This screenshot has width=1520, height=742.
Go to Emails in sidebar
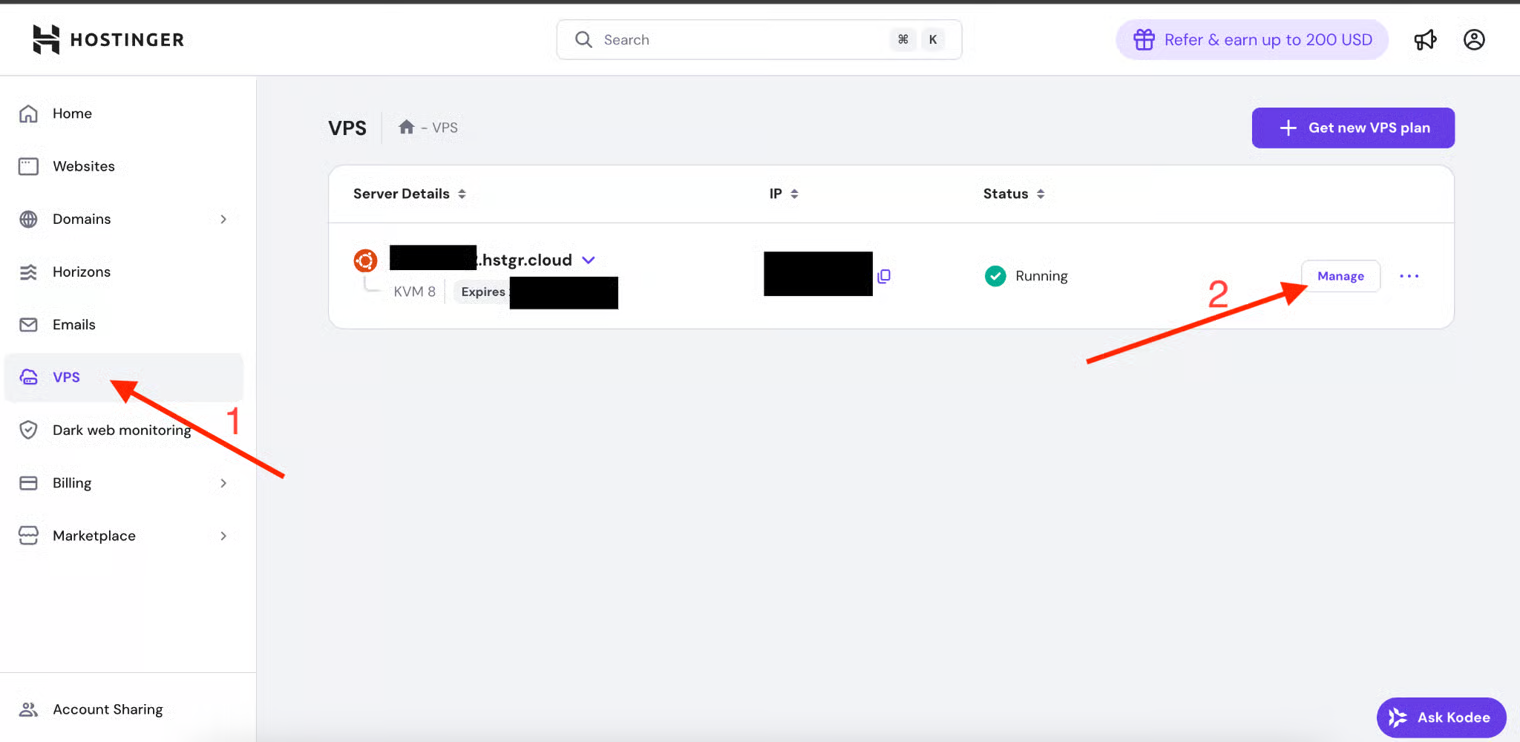(x=74, y=325)
